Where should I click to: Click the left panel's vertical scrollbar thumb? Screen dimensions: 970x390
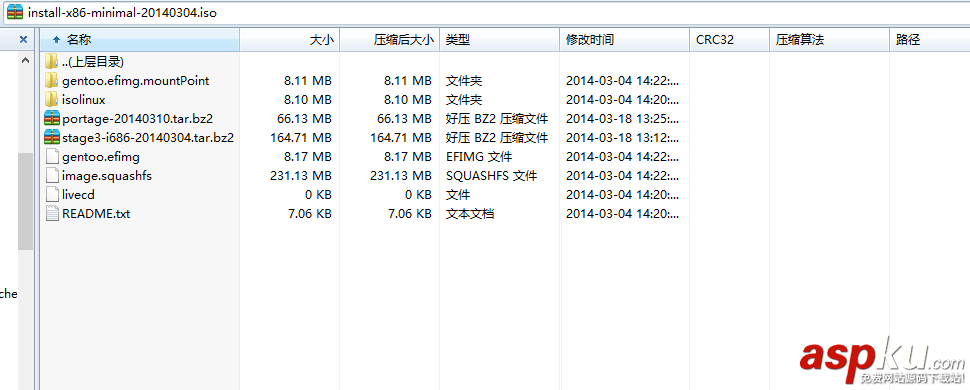tap(25, 201)
